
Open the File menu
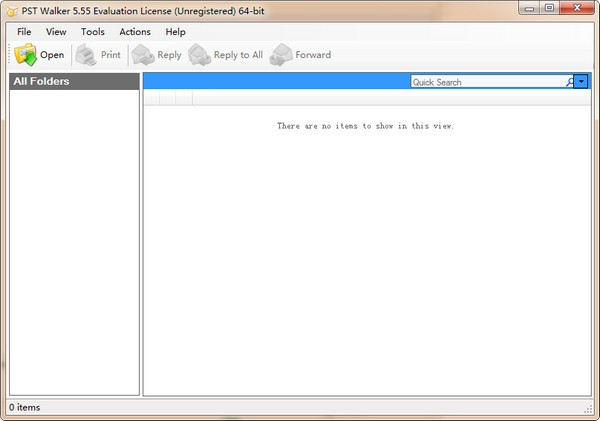(x=24, y=32)
